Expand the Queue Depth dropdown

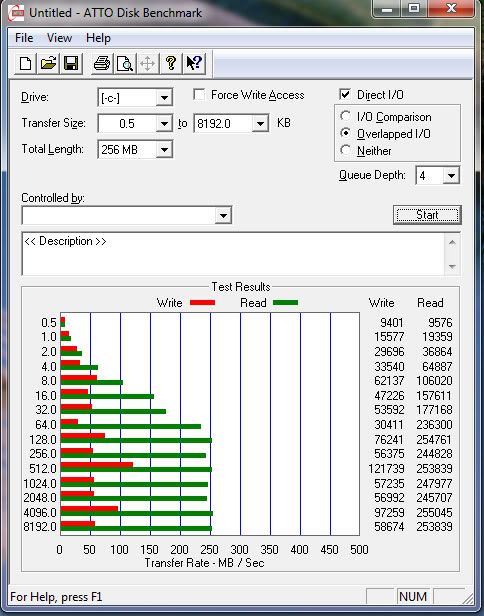451,176
